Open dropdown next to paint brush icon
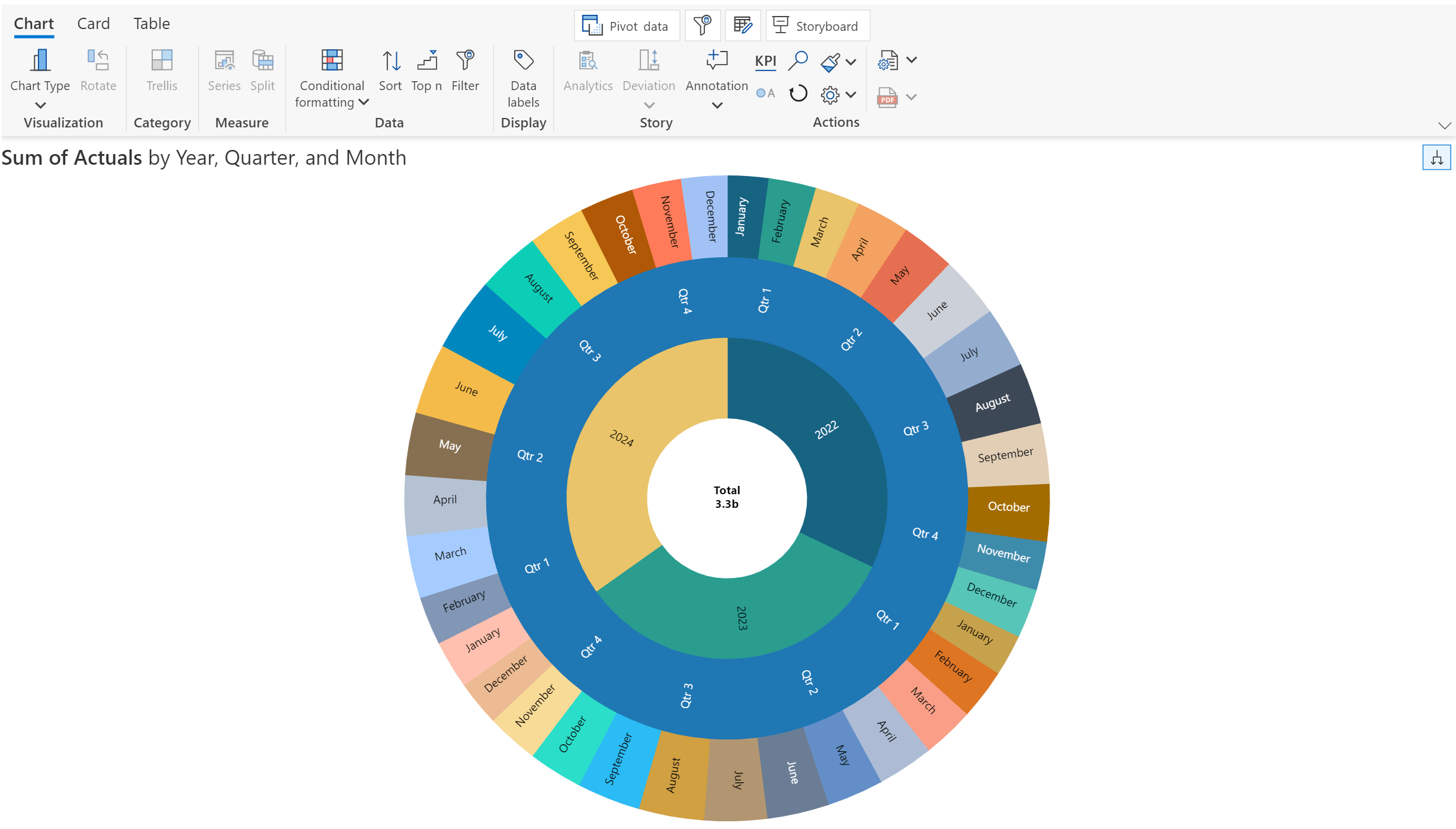Viewport: 1456px width, 829px height. (x=851, y=62)
